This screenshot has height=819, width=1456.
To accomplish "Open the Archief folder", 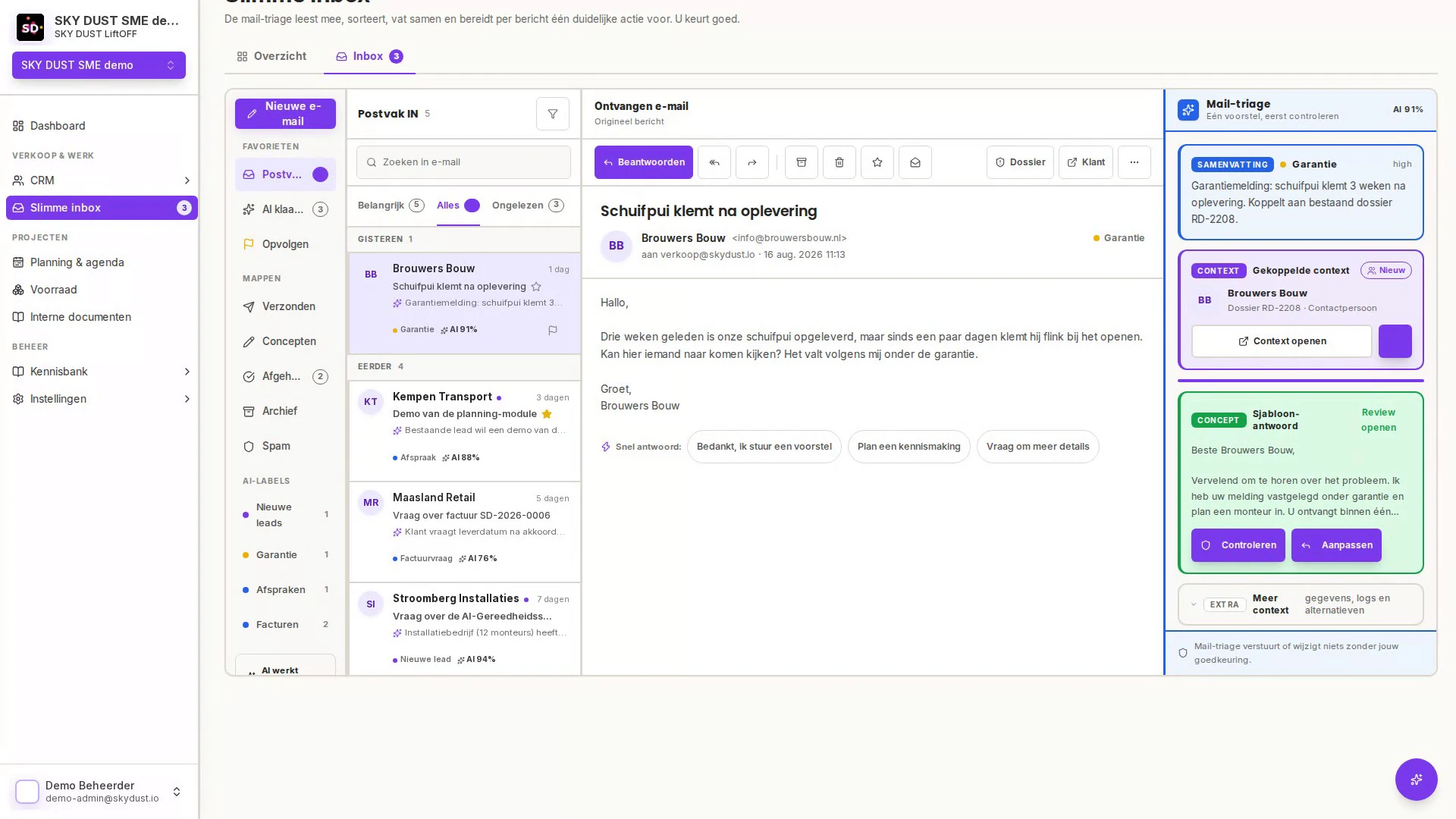I will 285,411.
